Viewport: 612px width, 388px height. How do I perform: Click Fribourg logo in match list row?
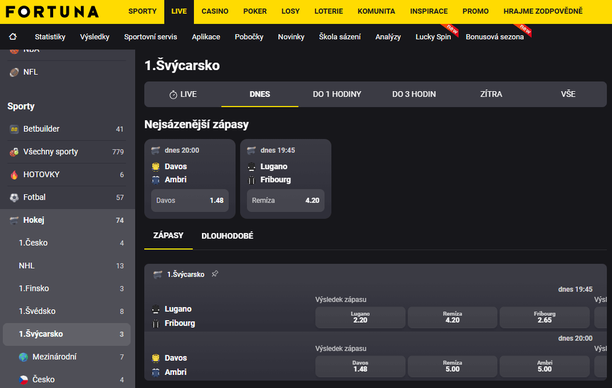click(x=156, y=324)
